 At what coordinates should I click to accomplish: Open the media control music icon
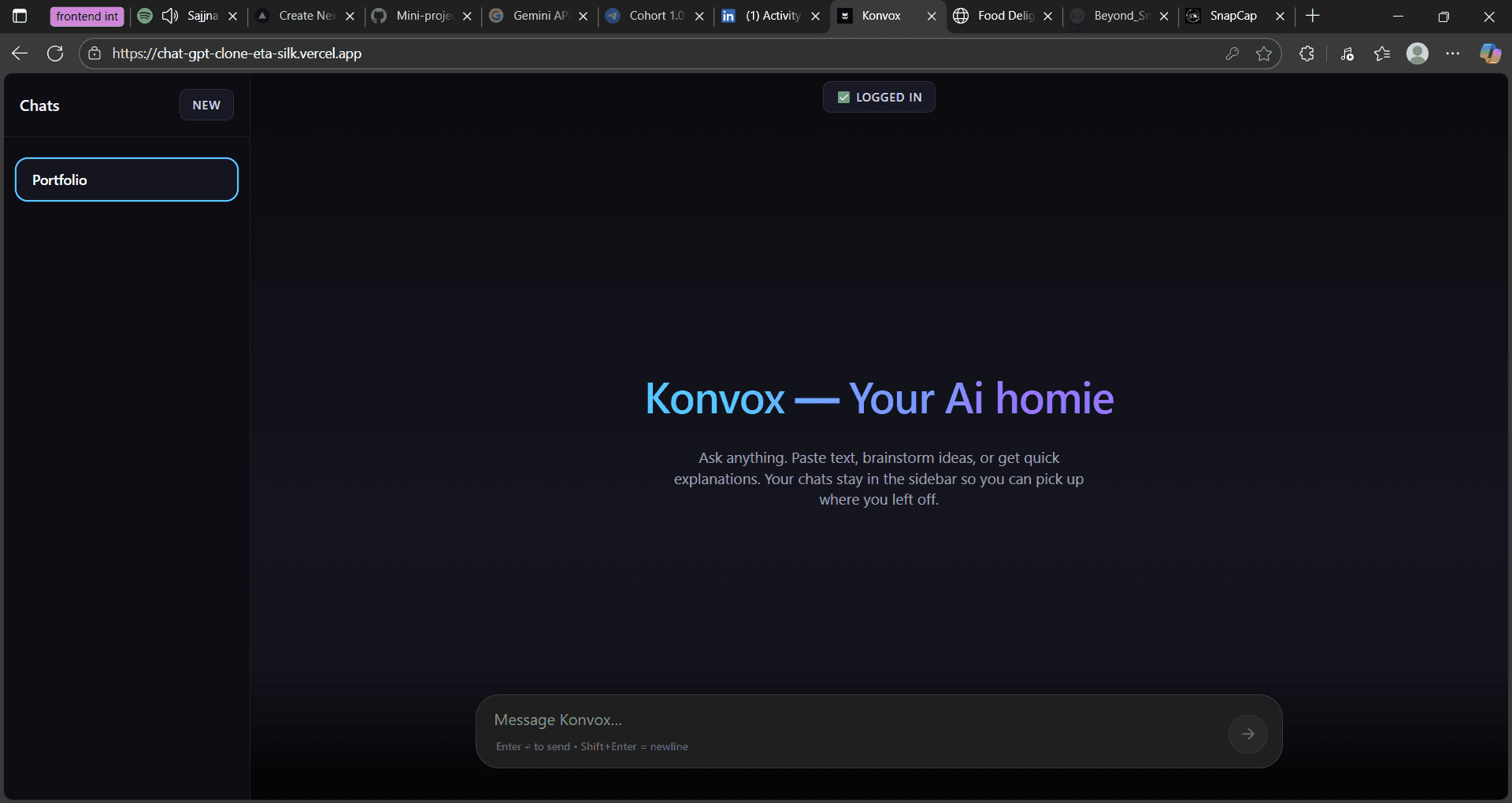point(1347,54)
